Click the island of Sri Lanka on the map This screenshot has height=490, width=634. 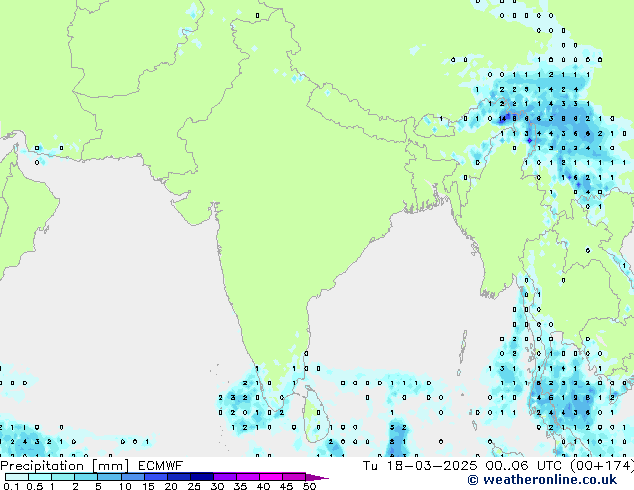click(x=314, y=414)
